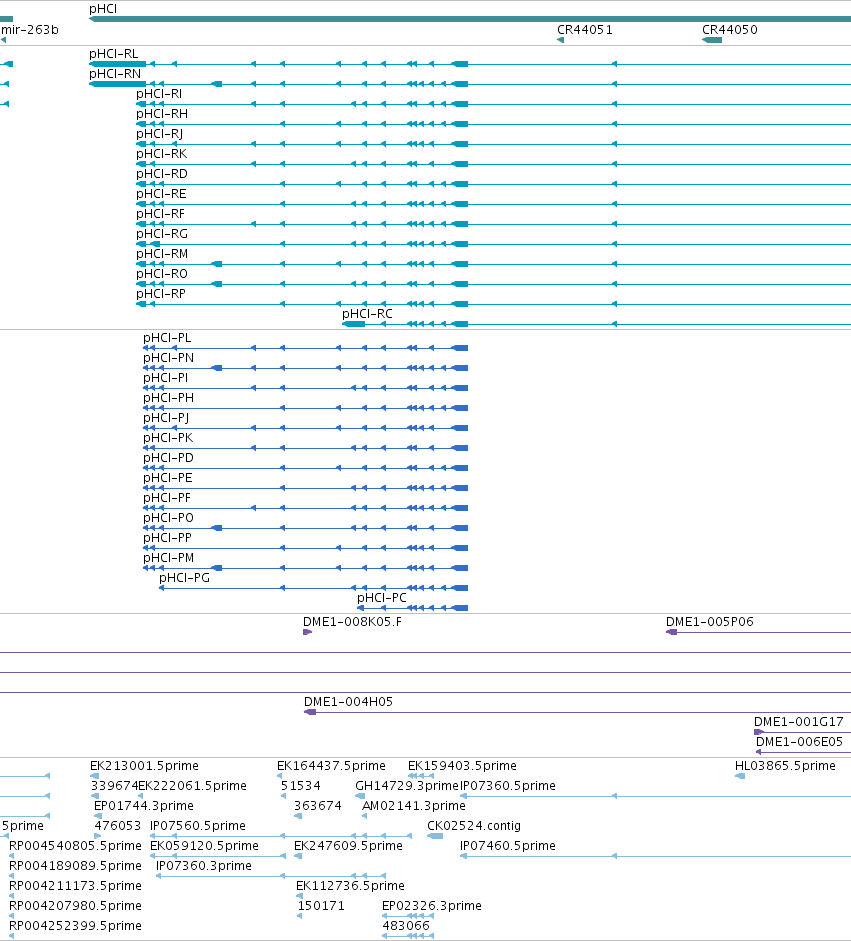Select transcript pHCl-RI label
This screenshot has width=851, height=941.
pos(159,94)
